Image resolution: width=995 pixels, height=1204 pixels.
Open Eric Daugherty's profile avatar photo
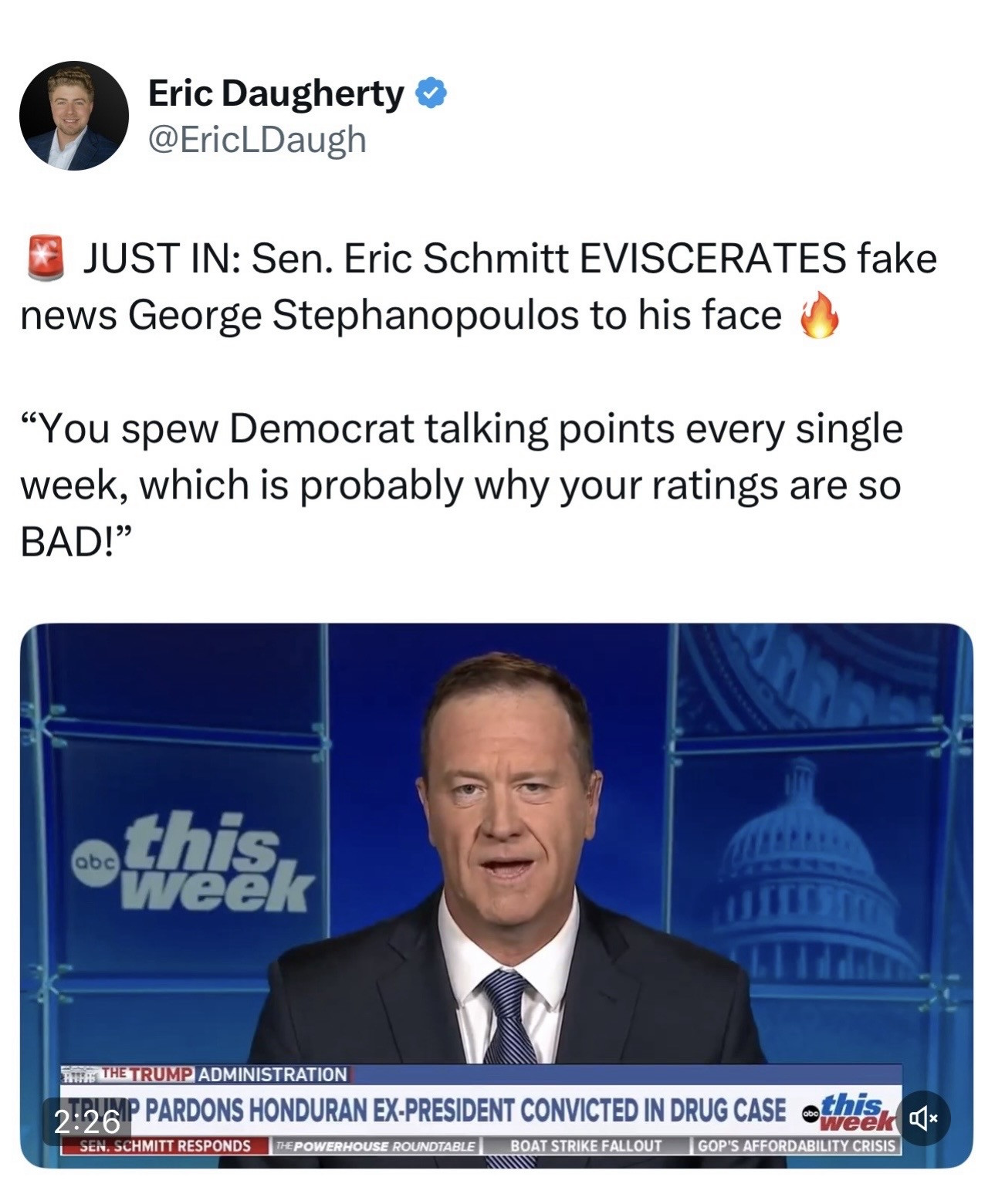tap(74, 116)
